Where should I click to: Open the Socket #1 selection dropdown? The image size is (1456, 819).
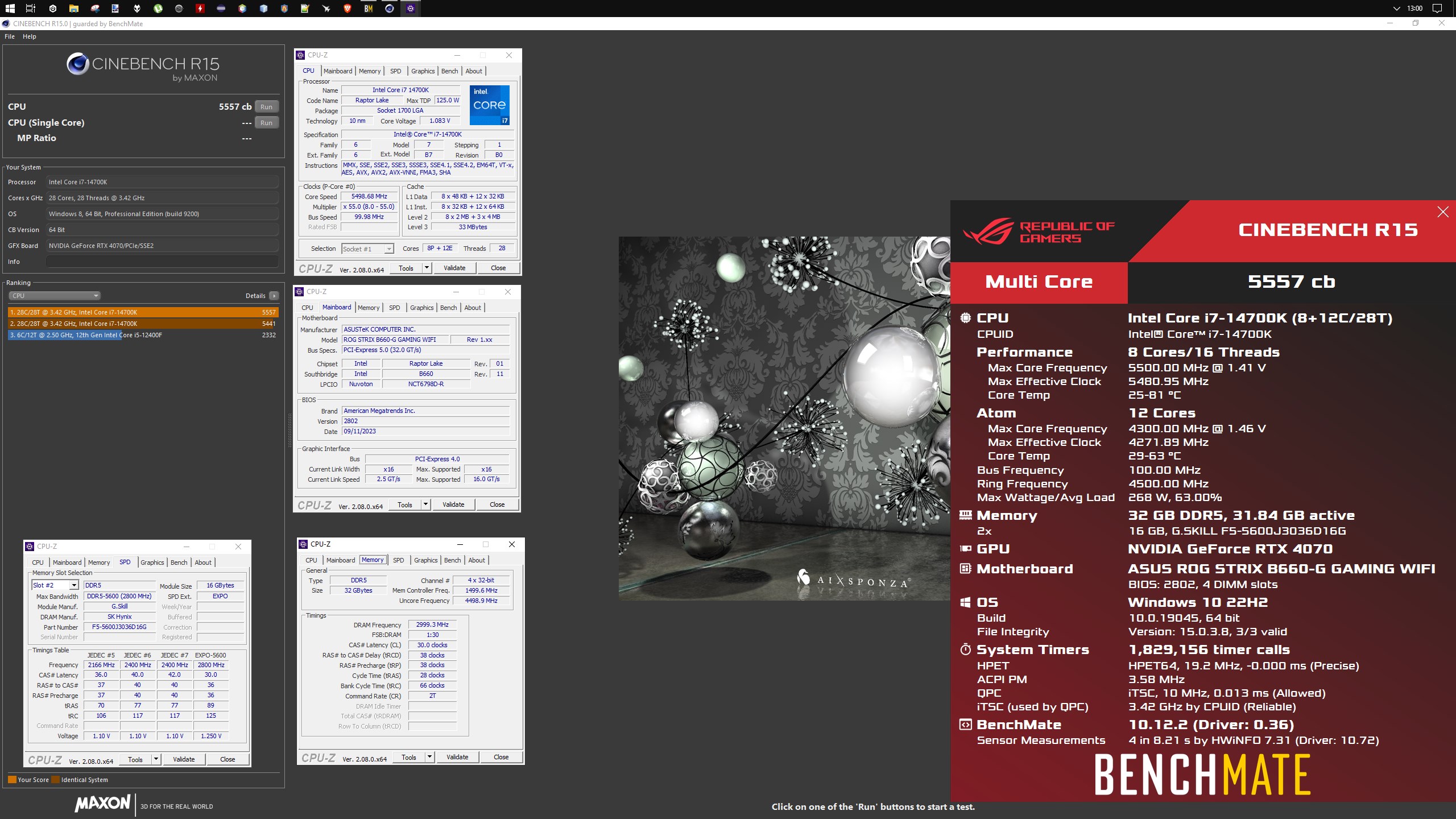click(367, 249)
